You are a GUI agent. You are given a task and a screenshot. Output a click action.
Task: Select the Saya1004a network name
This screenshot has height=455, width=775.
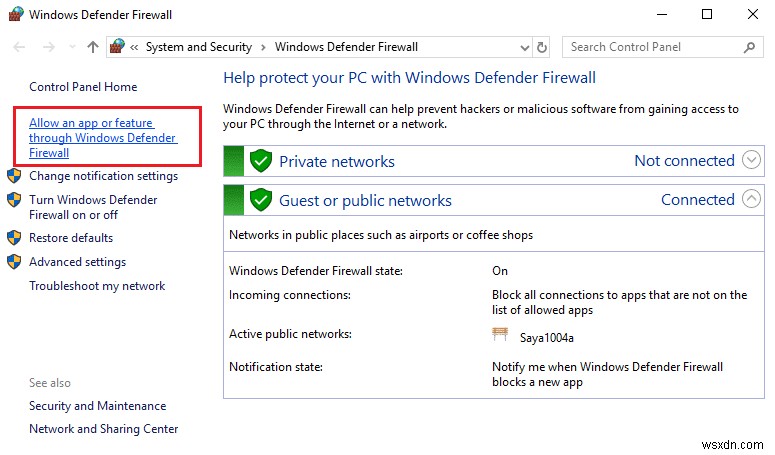[x=547, y=338]
